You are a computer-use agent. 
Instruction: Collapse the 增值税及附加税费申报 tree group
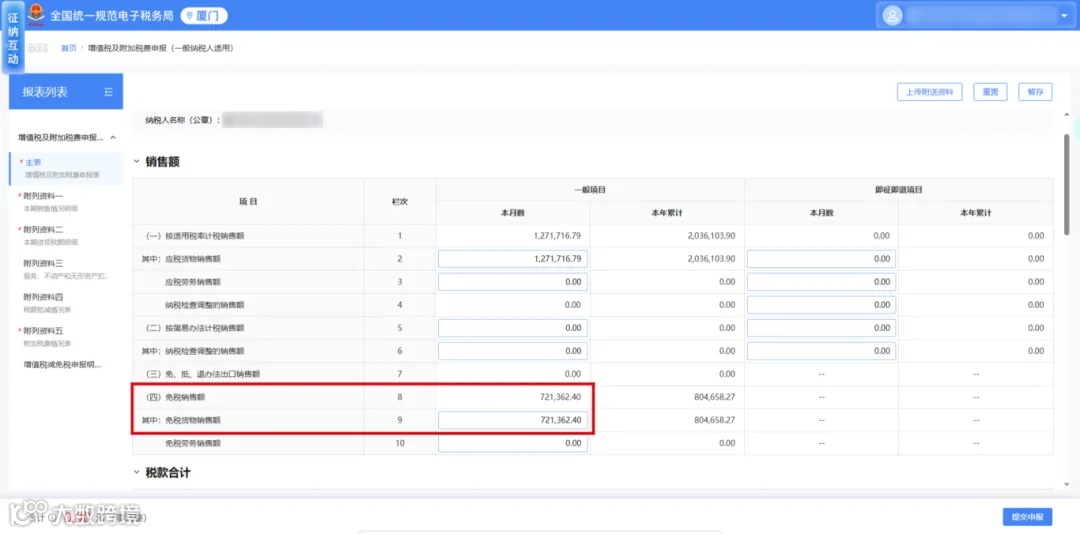[113, 138]
